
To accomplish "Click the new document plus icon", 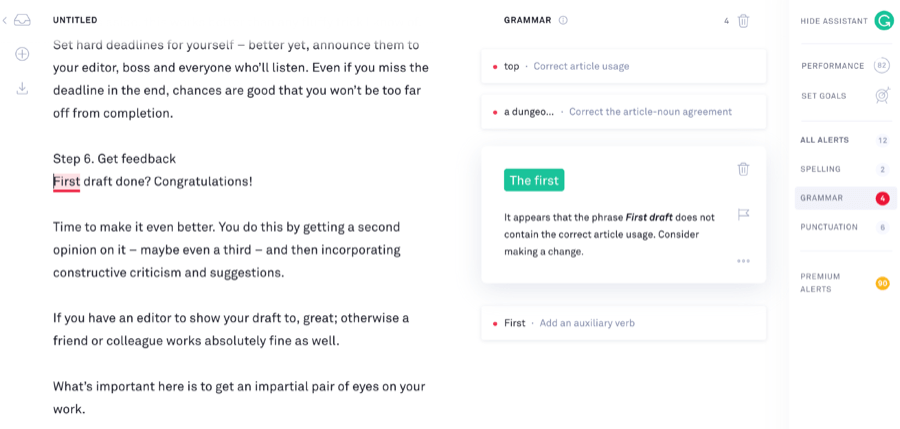I will click(x=22, y=54).
